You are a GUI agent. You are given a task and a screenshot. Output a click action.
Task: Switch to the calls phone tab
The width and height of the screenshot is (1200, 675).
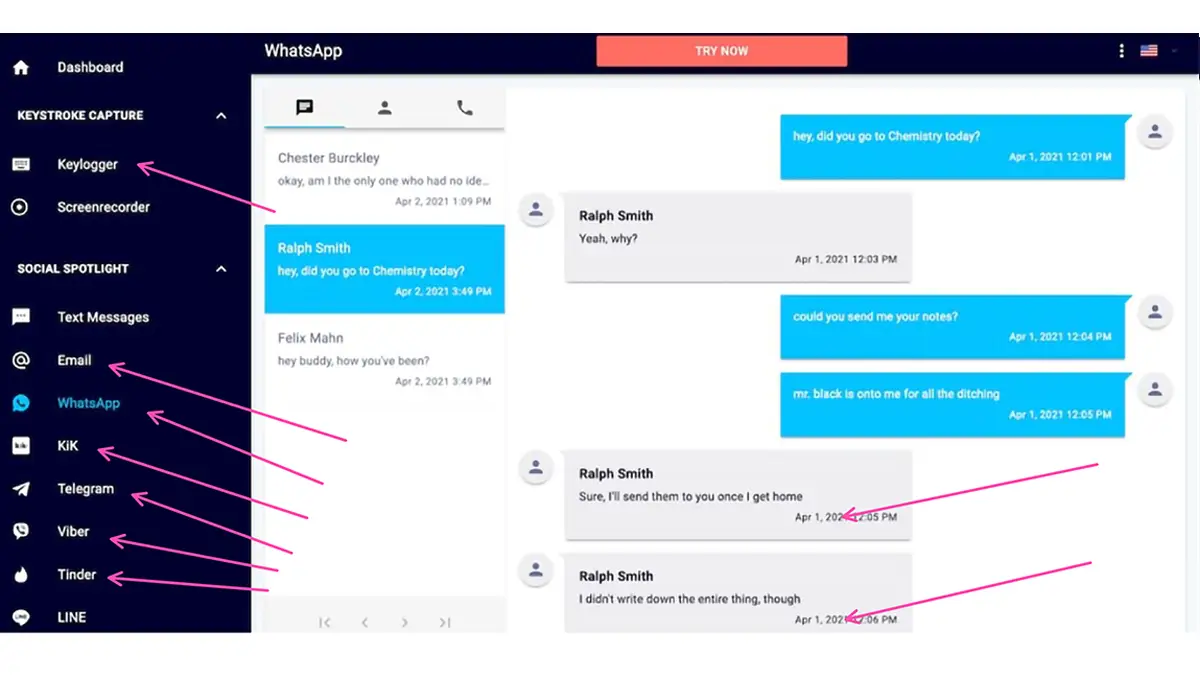pos(465,108)
